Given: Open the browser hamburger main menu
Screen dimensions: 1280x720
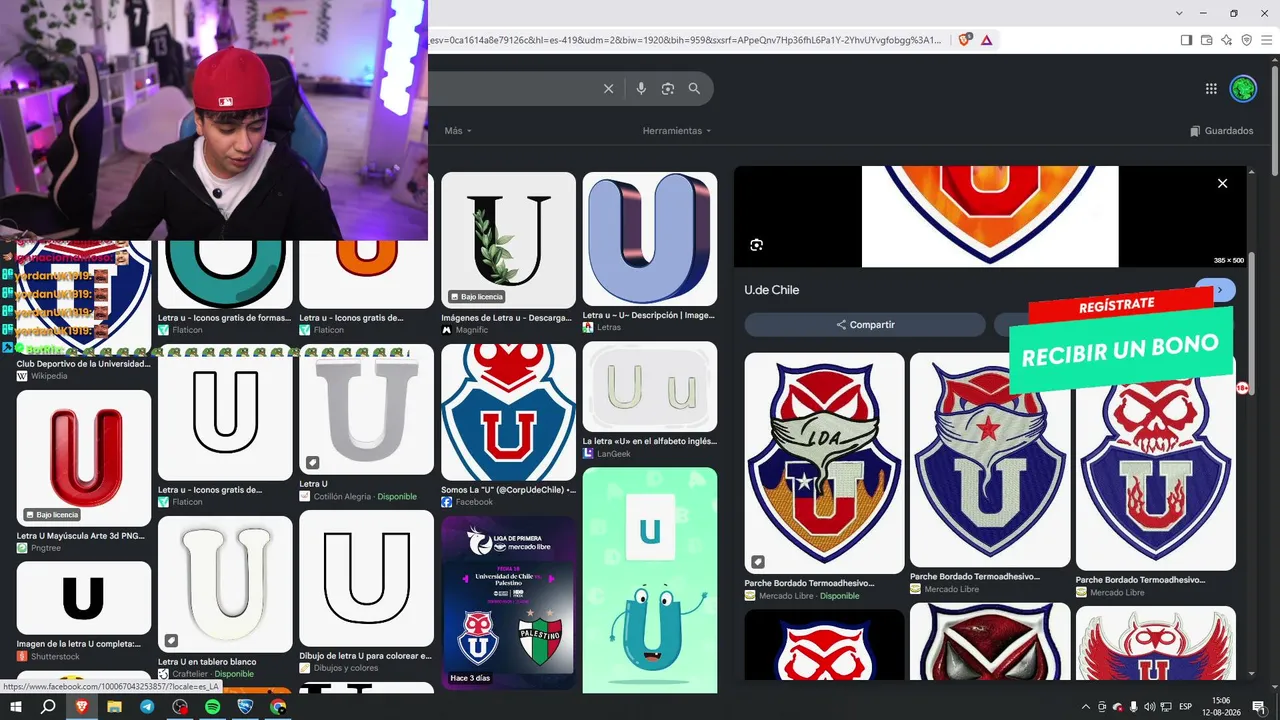Looking at the screenshot, I should (1266, 40).
